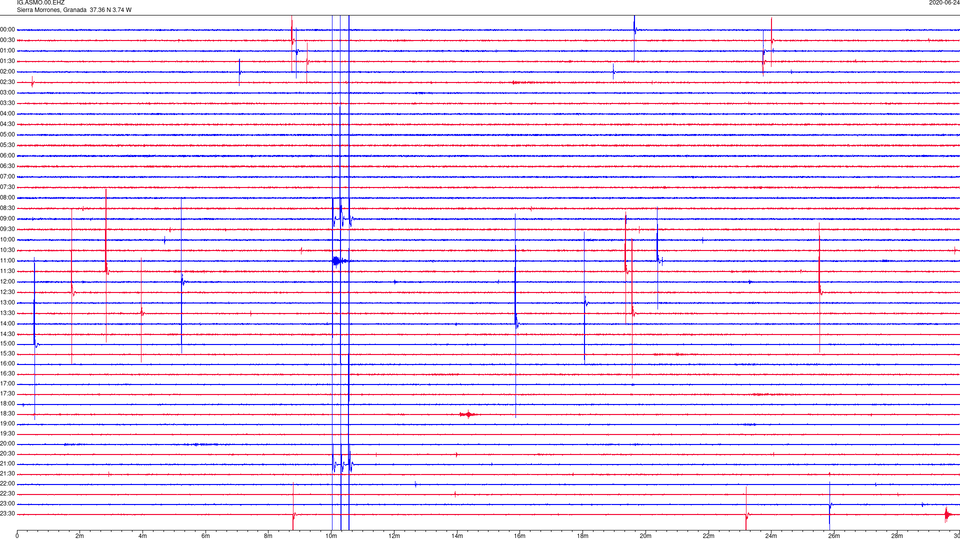Select the 00:30 trace time label

click(x=8, y=40)
